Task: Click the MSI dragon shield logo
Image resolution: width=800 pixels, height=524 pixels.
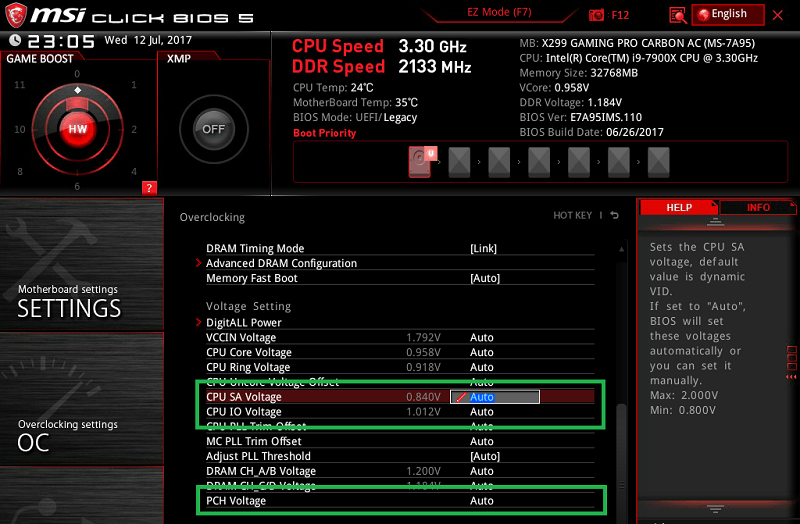Action: (15, 15)
